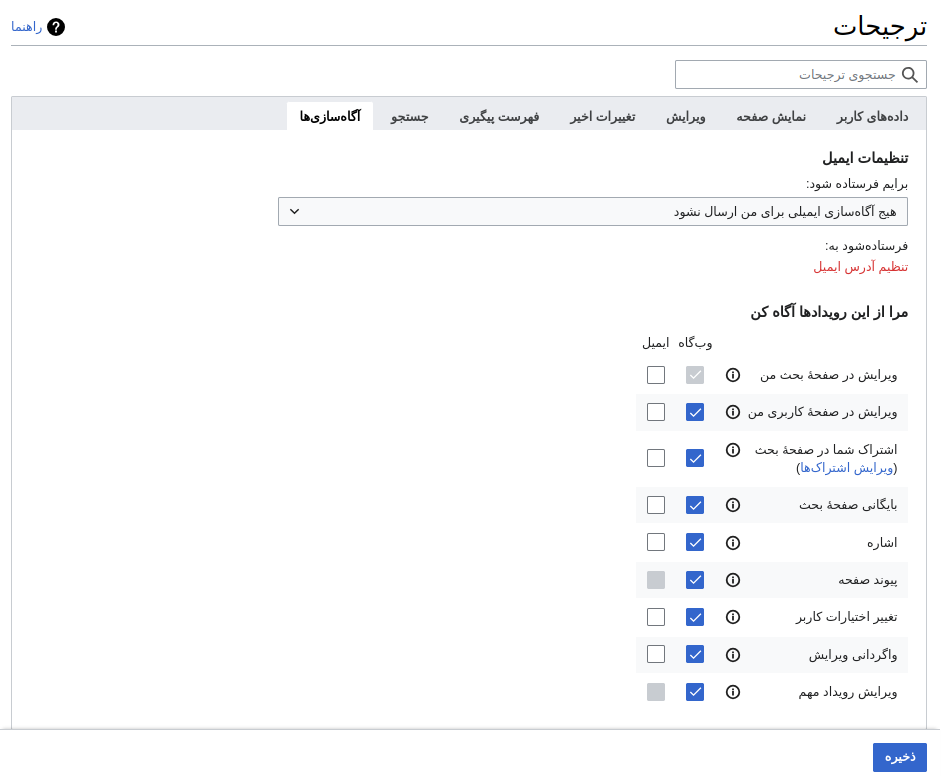Image resolution: width=947 pixels, height=778 pixels.
Task: Open the فهرست پیگیری tab
Action: [499, 117]
